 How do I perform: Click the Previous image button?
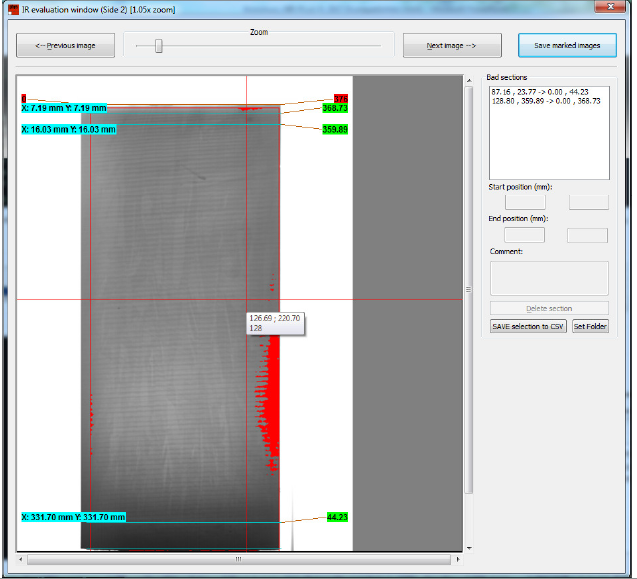point(65,46)
